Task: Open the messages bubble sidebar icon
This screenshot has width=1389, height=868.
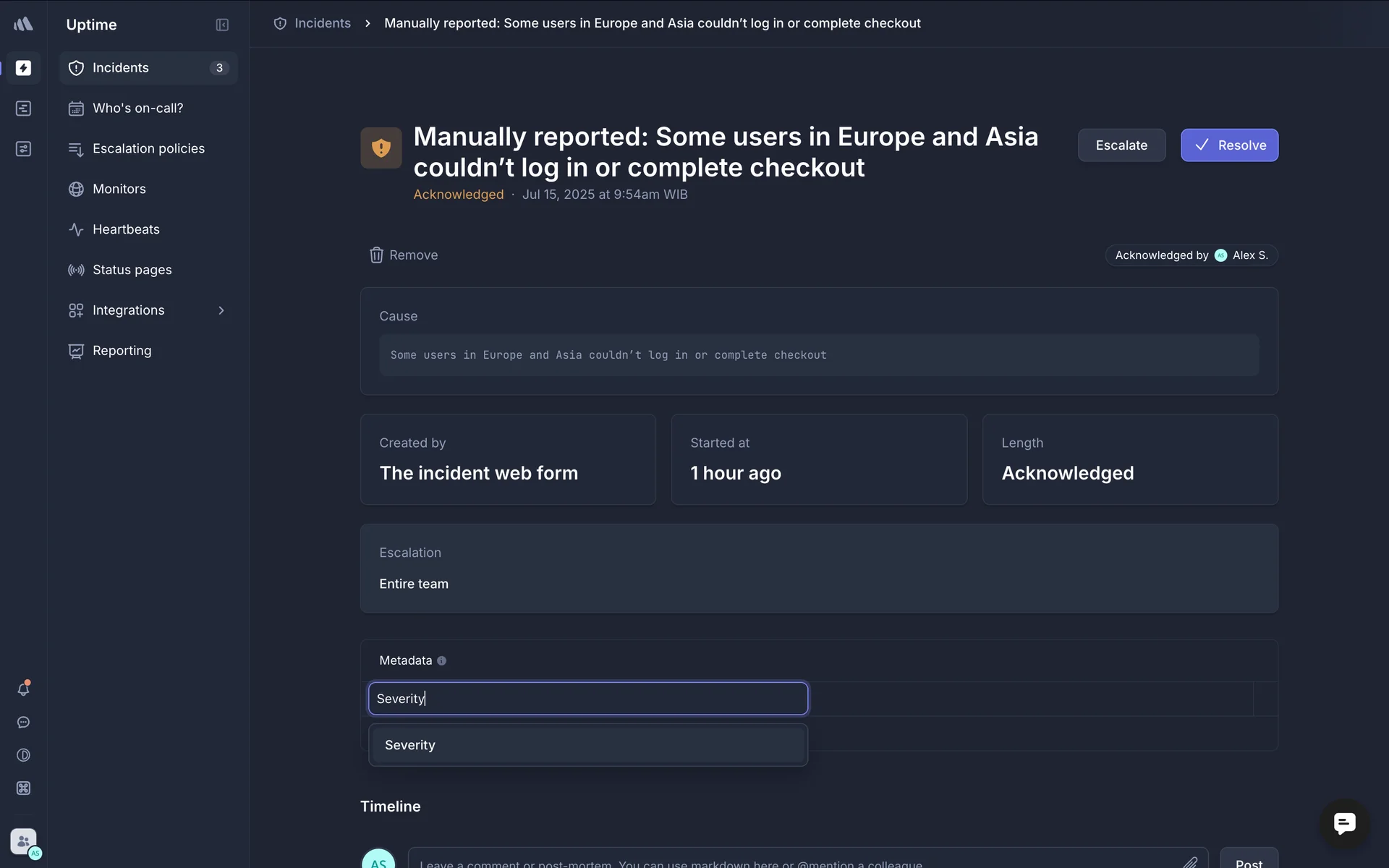Action: tap(23, 723)
